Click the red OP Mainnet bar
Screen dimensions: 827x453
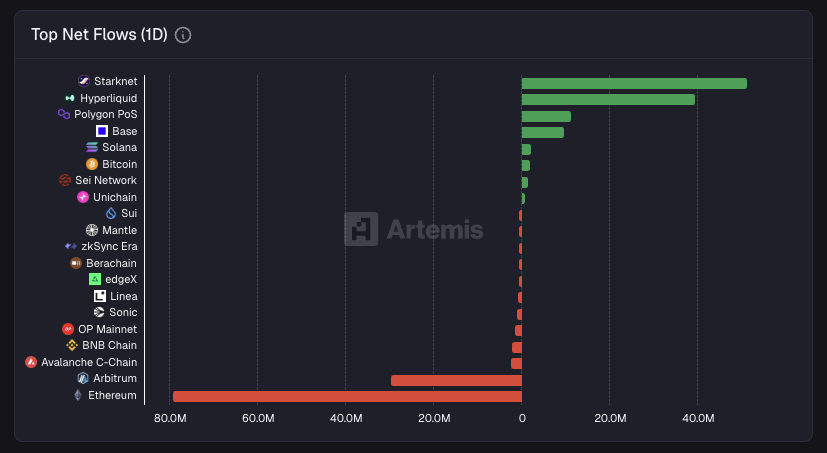[x=518, y=331]
